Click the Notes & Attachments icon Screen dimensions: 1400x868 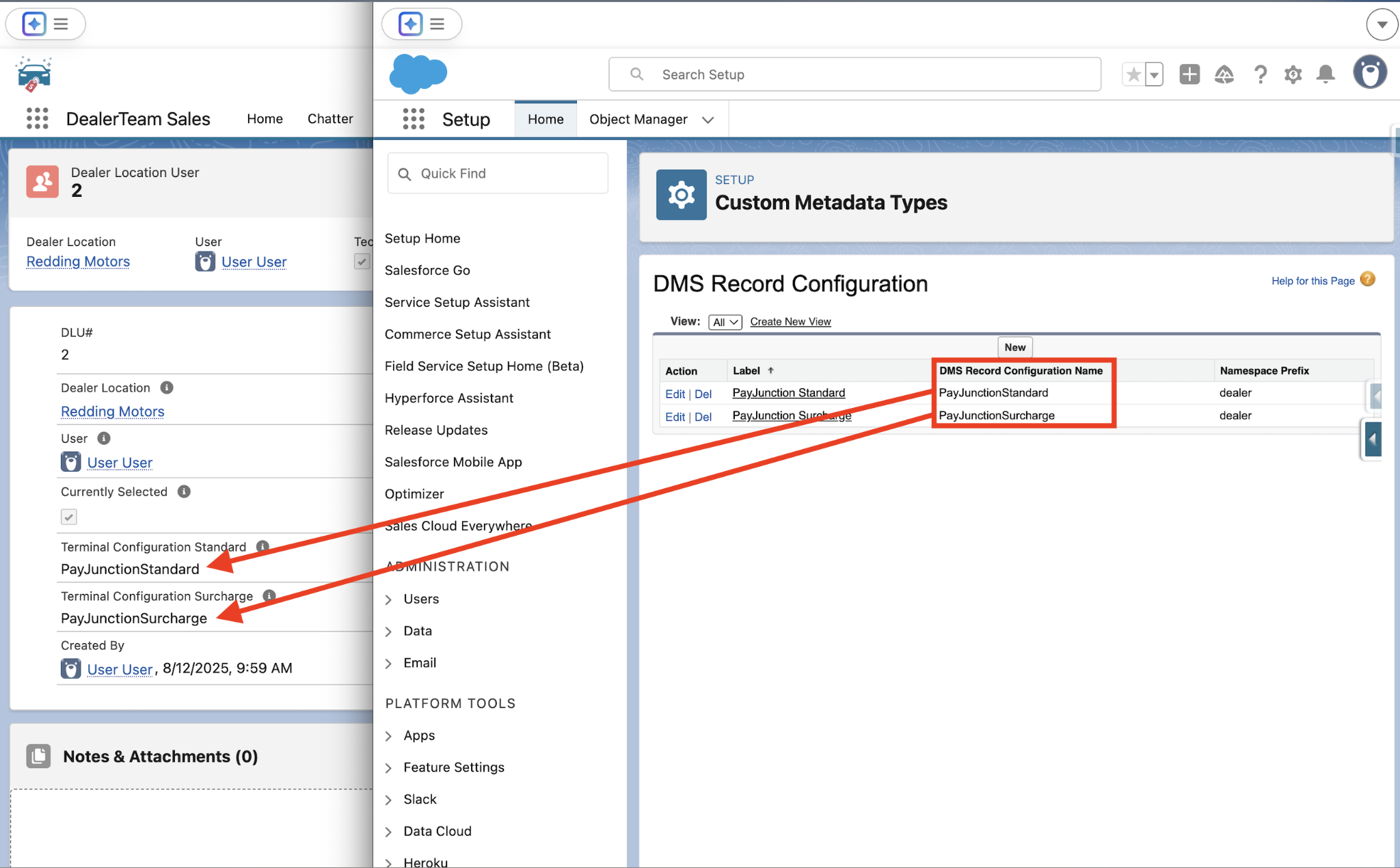(38, 756)
